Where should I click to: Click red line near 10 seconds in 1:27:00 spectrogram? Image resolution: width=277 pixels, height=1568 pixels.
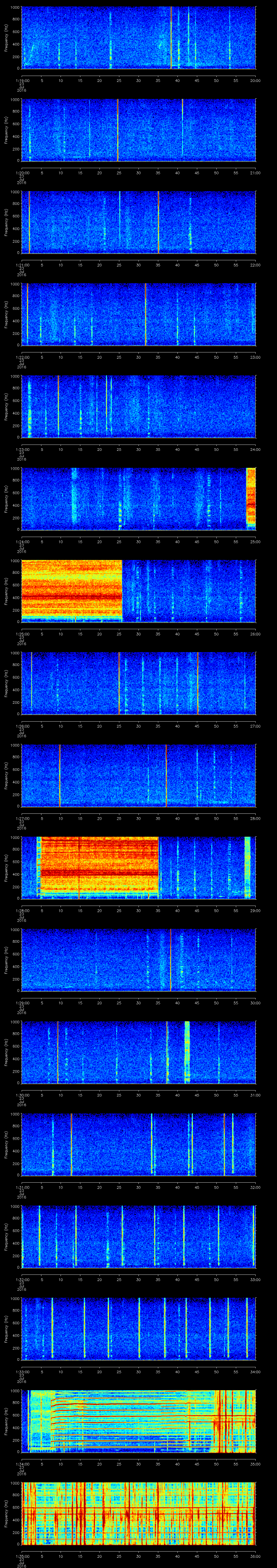(60, 775)
